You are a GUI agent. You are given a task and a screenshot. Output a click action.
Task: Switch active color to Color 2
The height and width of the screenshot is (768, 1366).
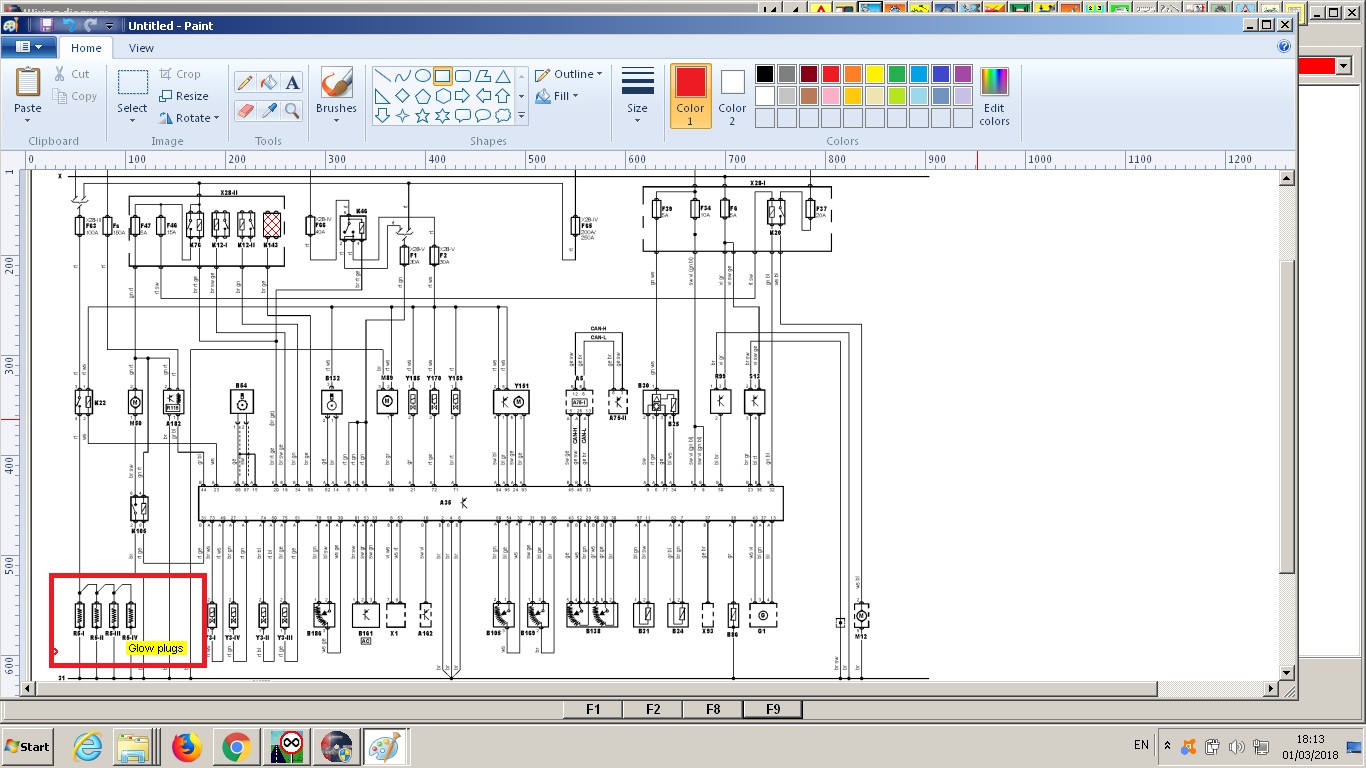click(732, 94)
